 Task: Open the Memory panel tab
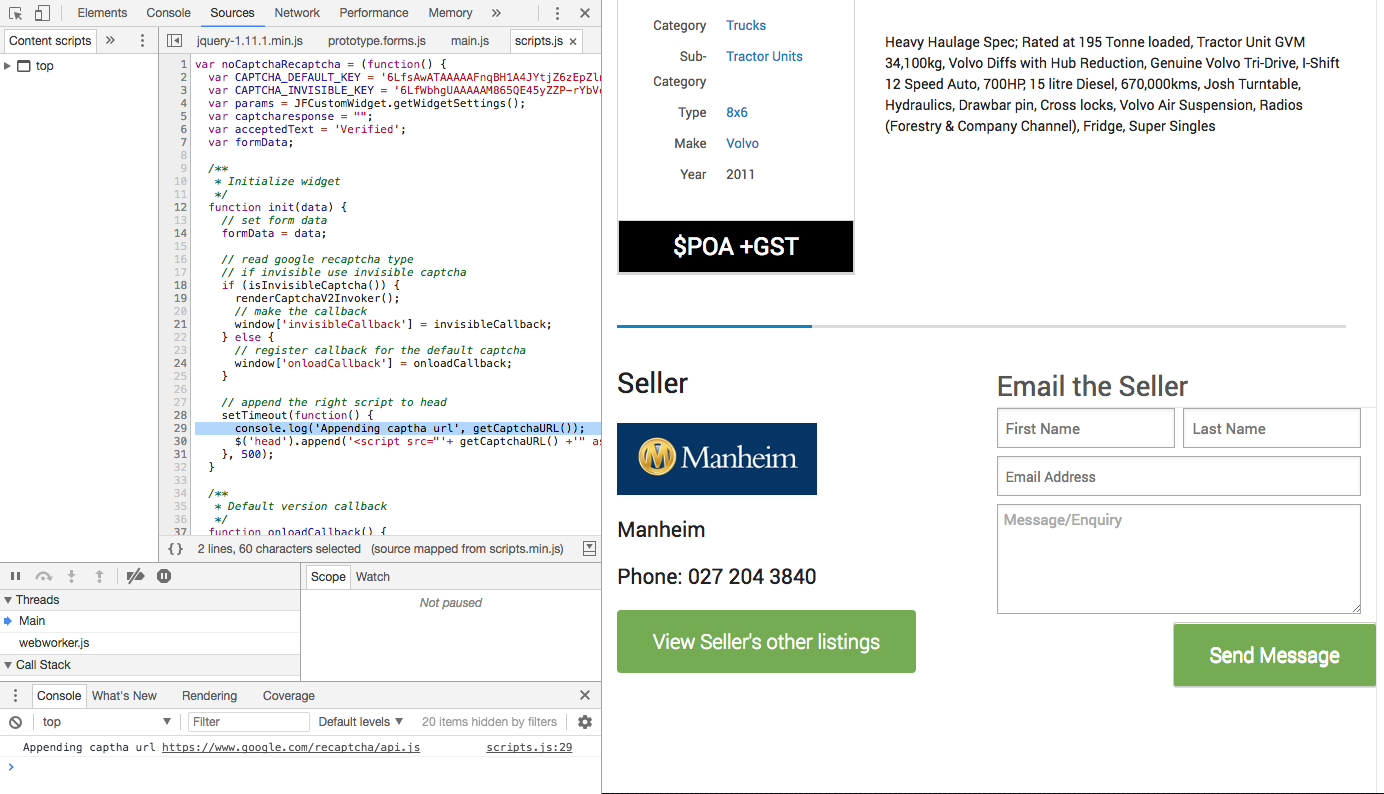pyautogui.click(x=450, y=13)
